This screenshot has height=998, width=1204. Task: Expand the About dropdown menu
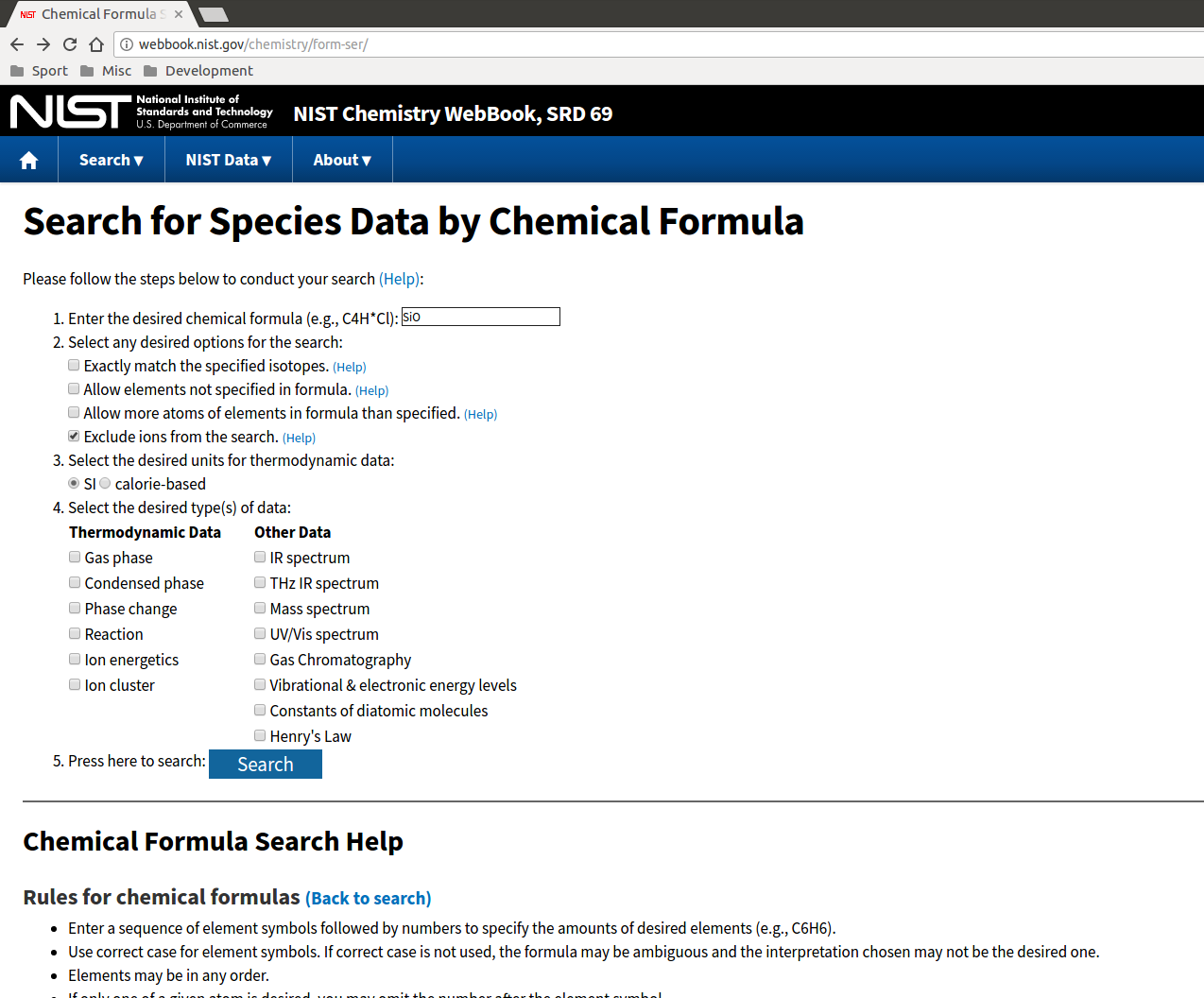point(342,160)
